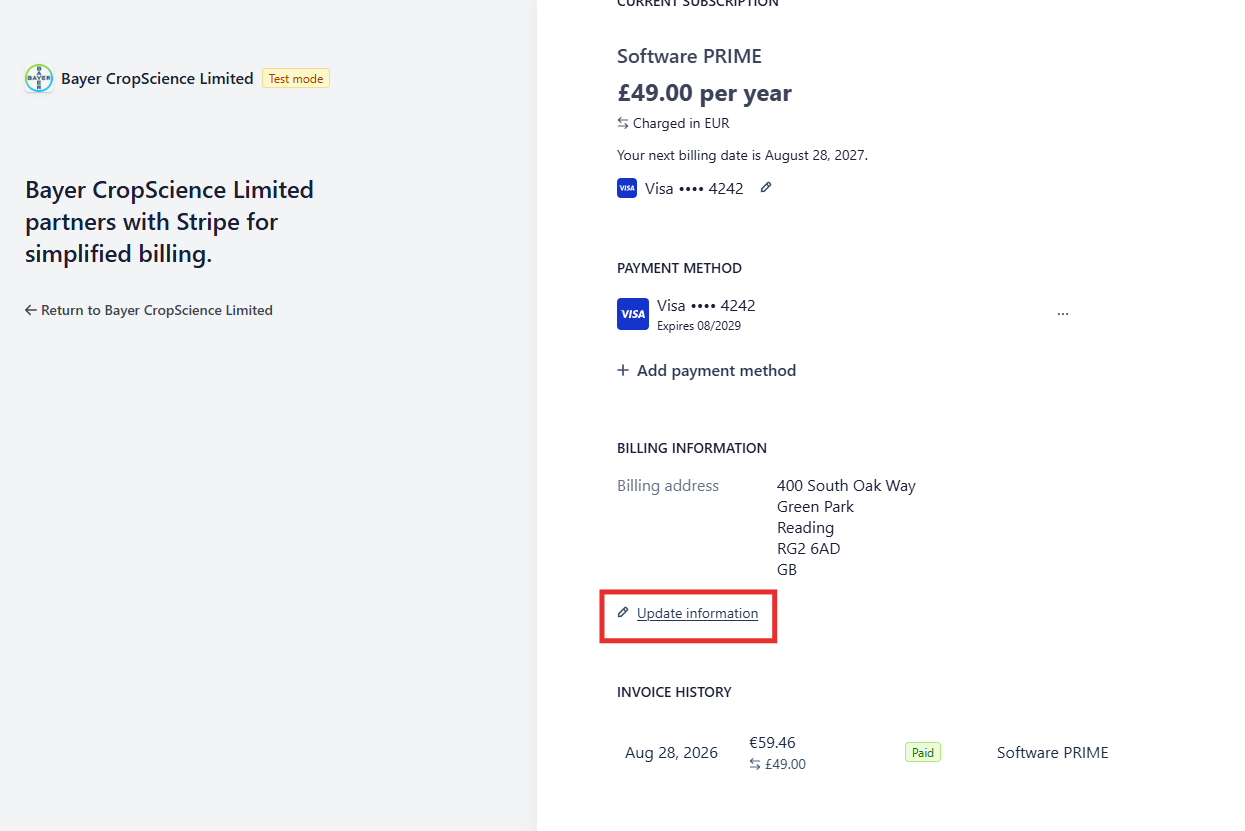Click the next billing date text
The image size is (1245, 831).
(x=742, y=155)
